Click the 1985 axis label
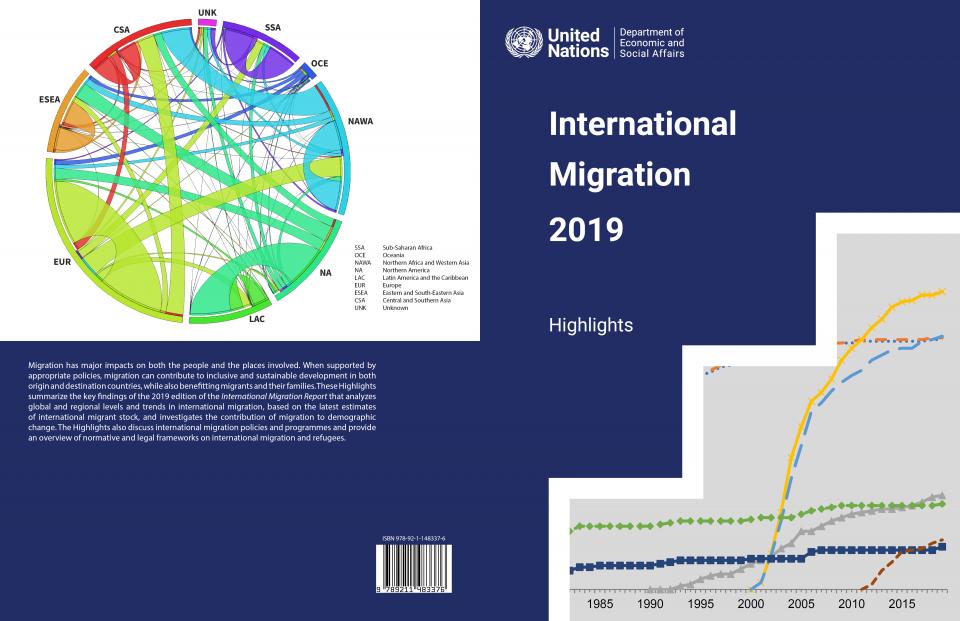 coord(599,604)
